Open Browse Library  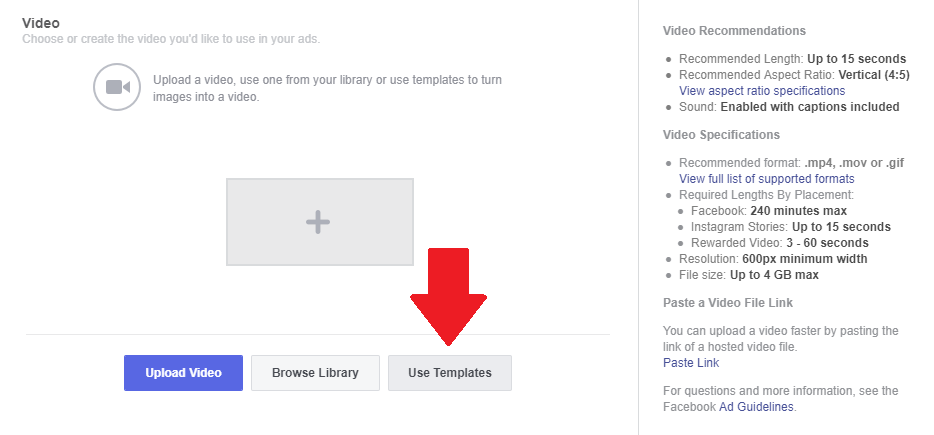pos(315,373)
